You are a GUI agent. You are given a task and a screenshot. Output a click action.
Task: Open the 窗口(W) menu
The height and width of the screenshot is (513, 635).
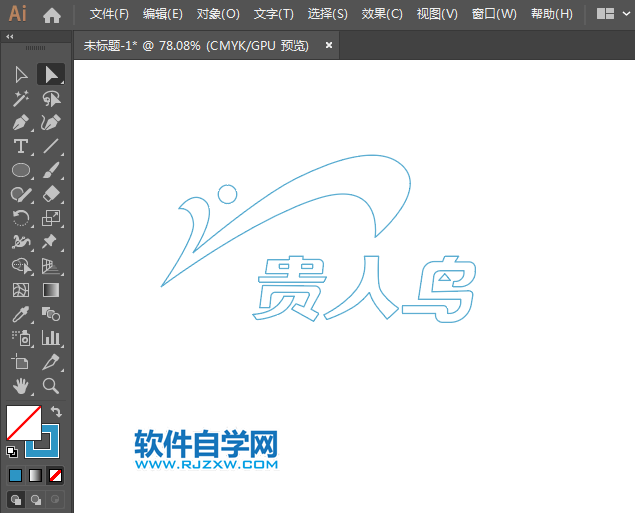point(494,14)
